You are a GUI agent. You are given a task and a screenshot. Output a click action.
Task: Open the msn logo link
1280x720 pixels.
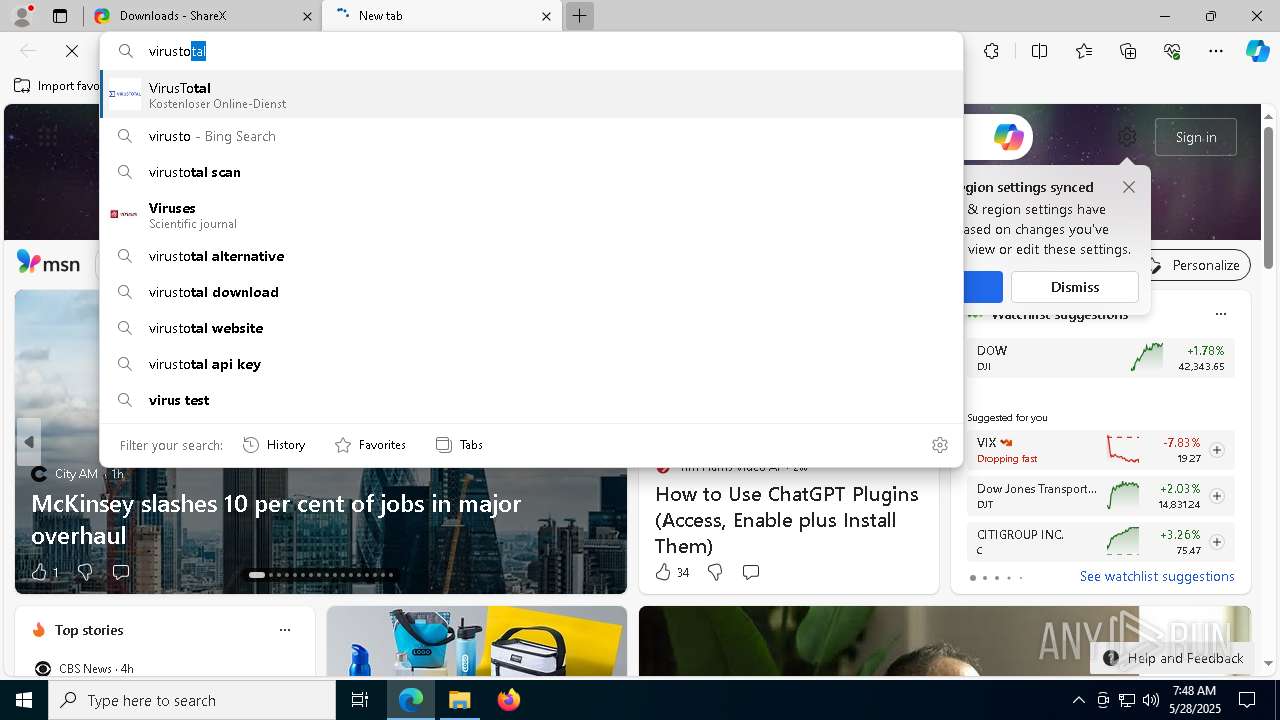(48, 263)
